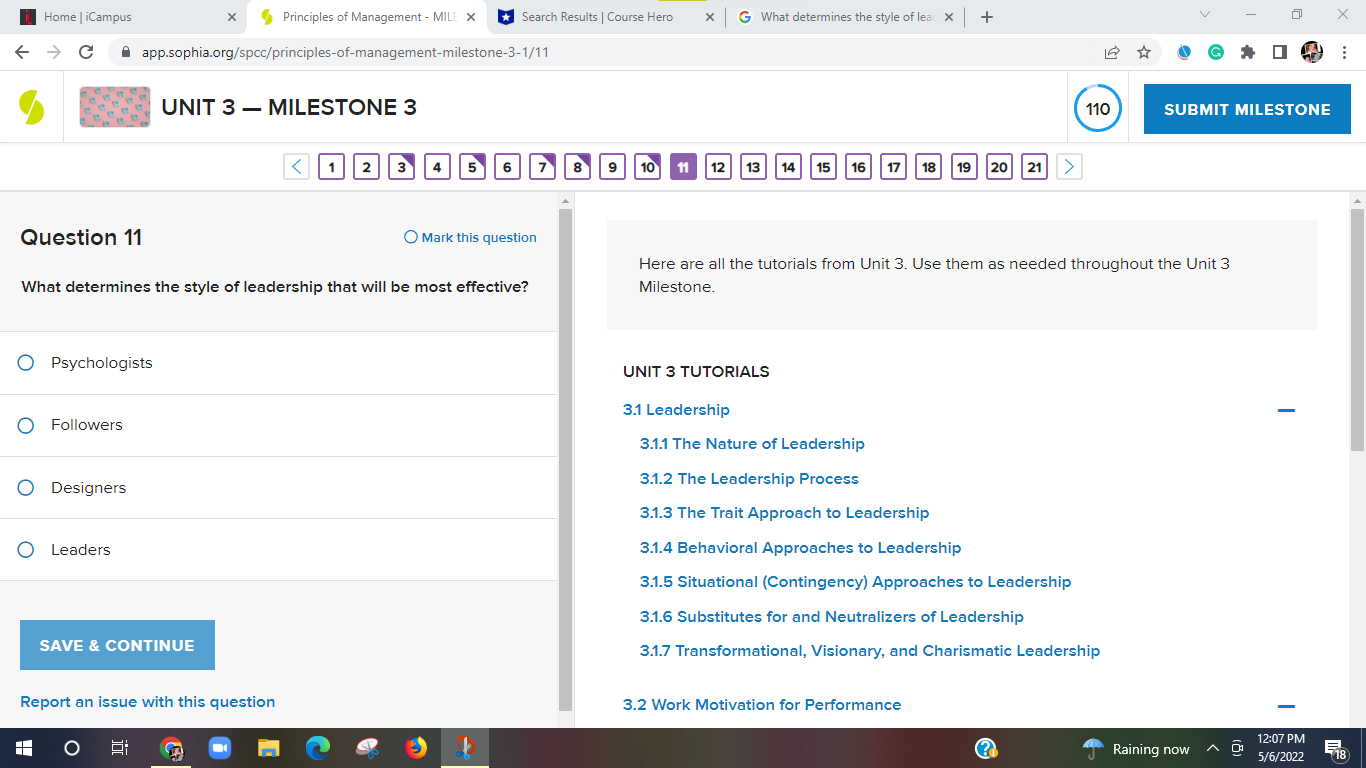Image resolution: width=1366 pixels, height=768 pixels.
Task: Open the Windows notification center
Action: pyautogui.click(x=1335, y=748)
